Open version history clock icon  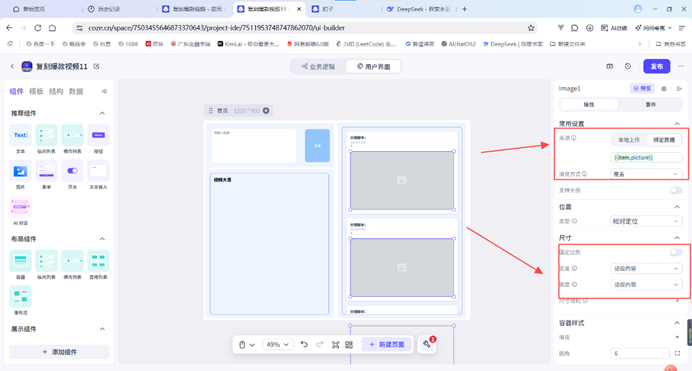click(628, 66)
